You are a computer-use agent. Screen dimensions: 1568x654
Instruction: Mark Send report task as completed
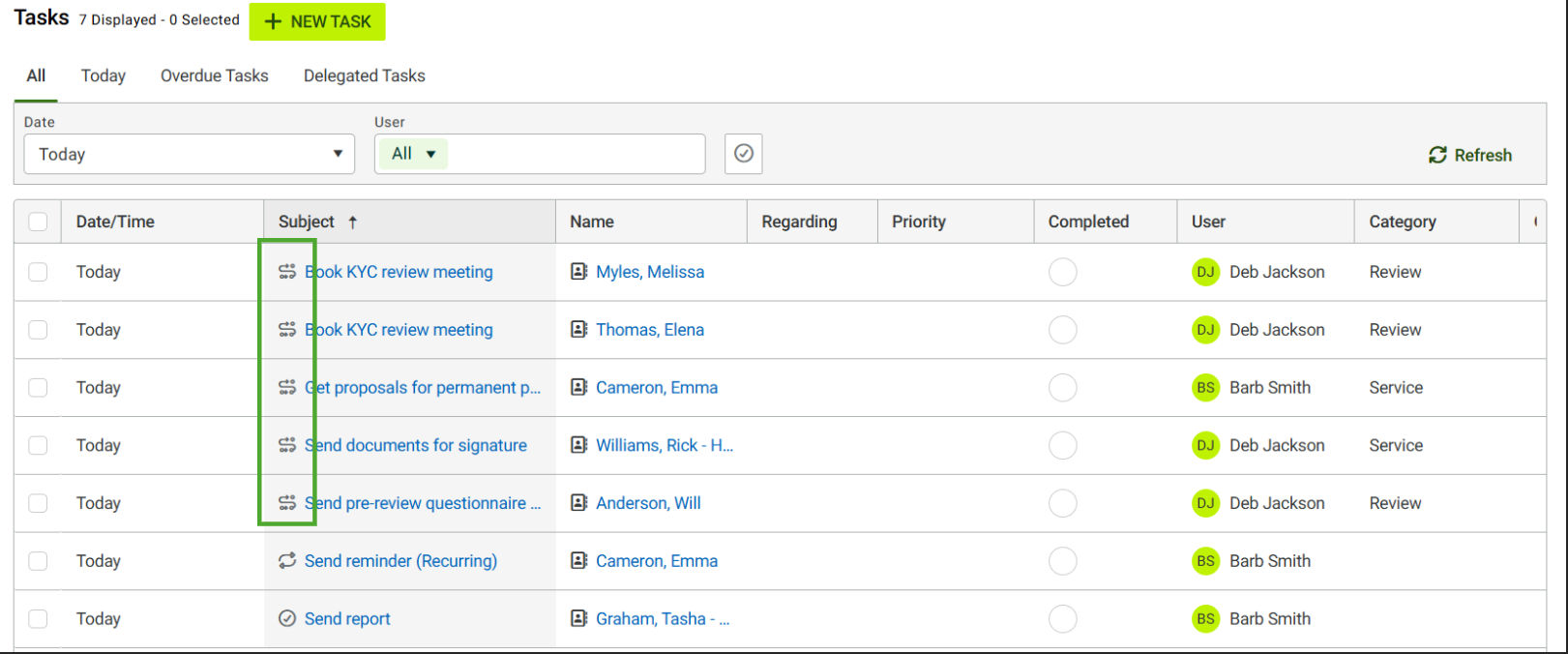(x=1063, y=618)
